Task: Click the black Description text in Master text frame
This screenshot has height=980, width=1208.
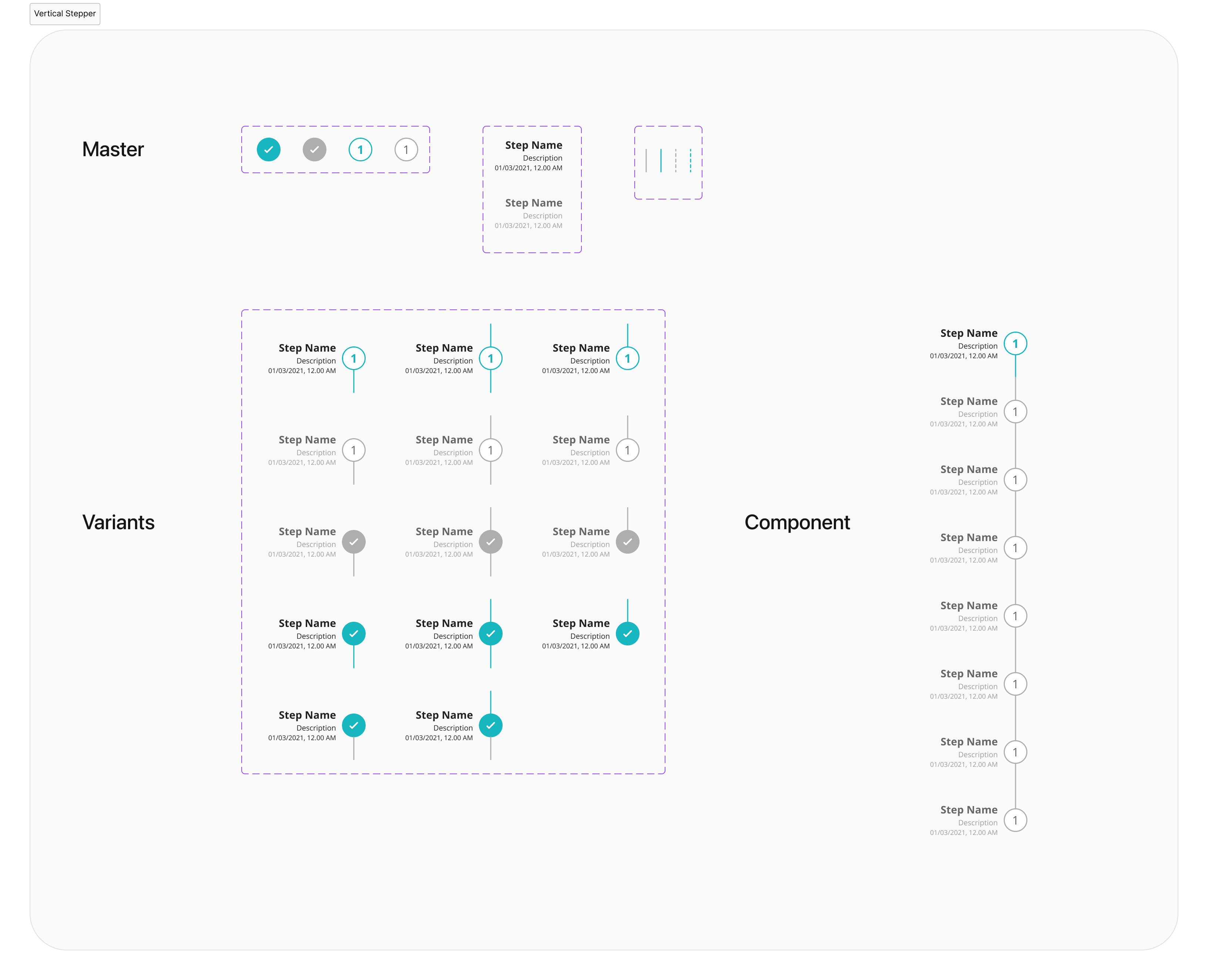Action: tap(543, 158)
